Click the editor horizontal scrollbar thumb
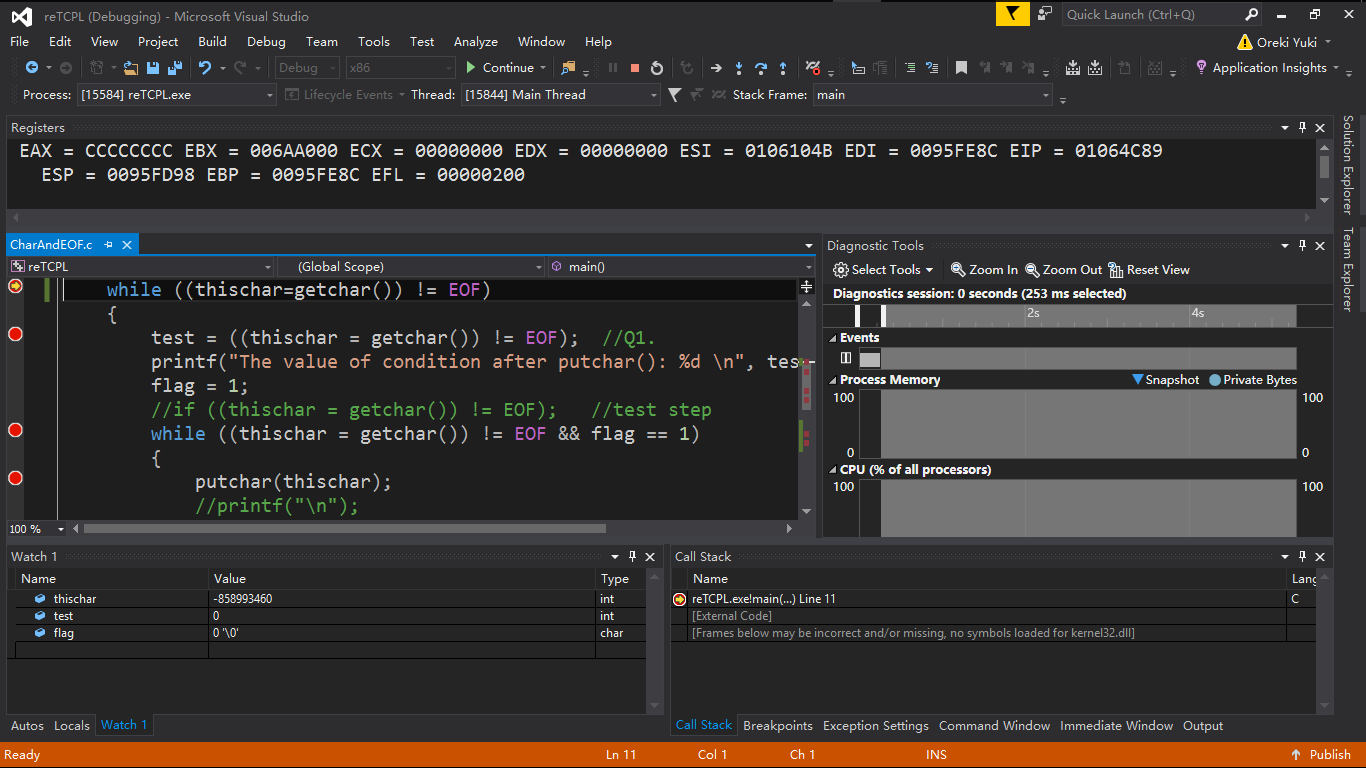 click(x=345, y=529)
